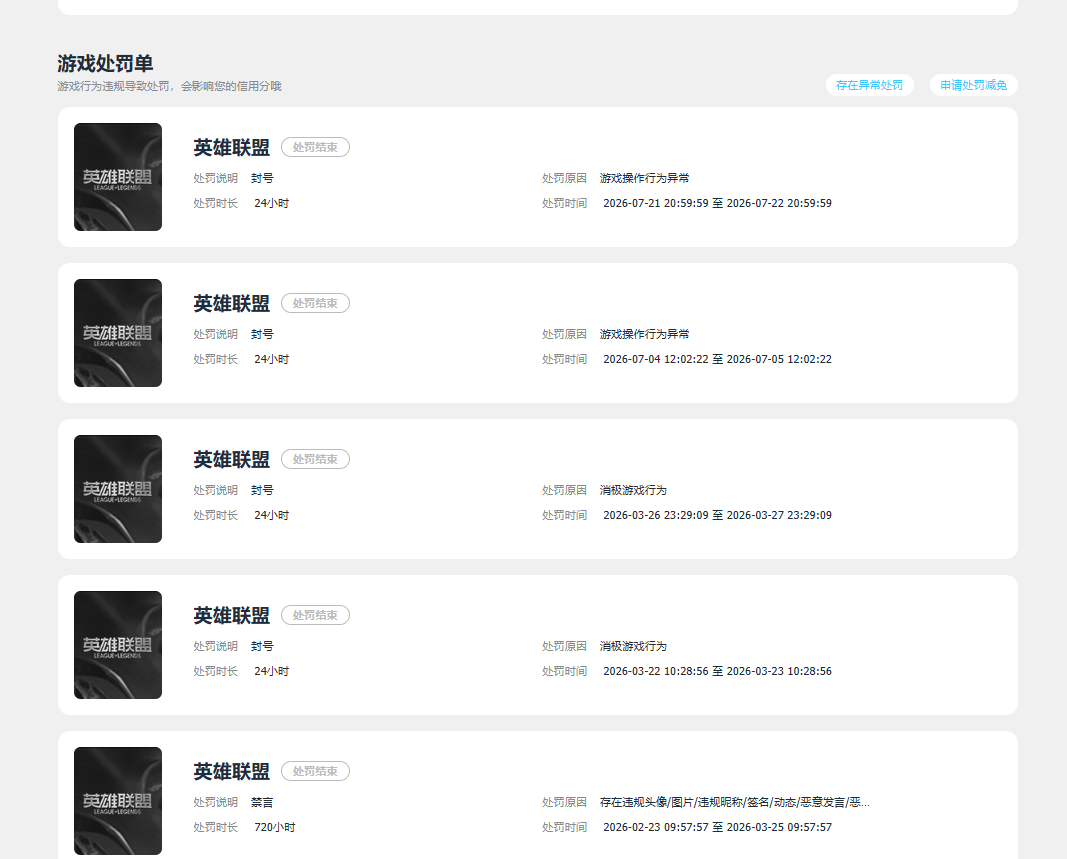The image size is (1067, 859).
Task: Click reason 消极游戏行为 on 2026-03-26 card
Action: (633, 489)
